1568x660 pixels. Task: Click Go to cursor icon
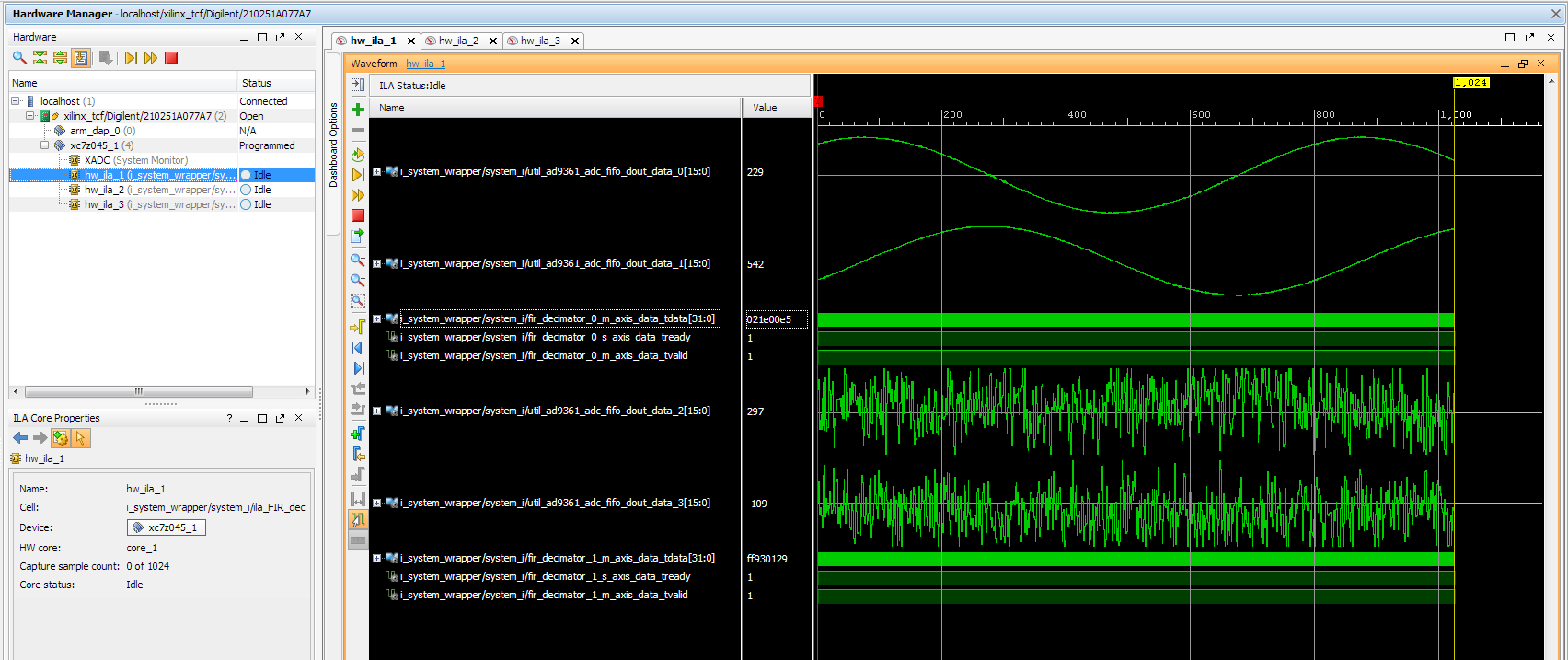358,327
